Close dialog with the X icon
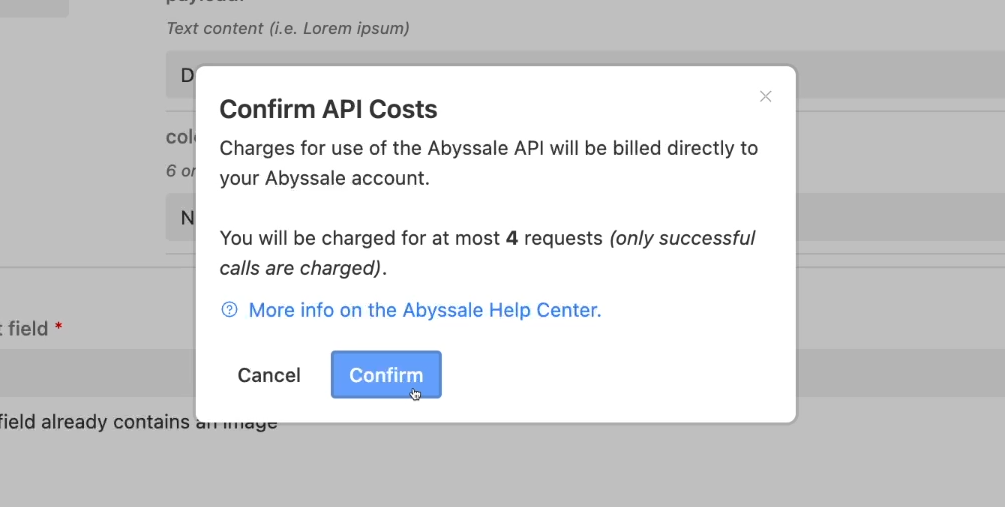The width and height of the screenshot is (1005, 507). pos(765,96)
